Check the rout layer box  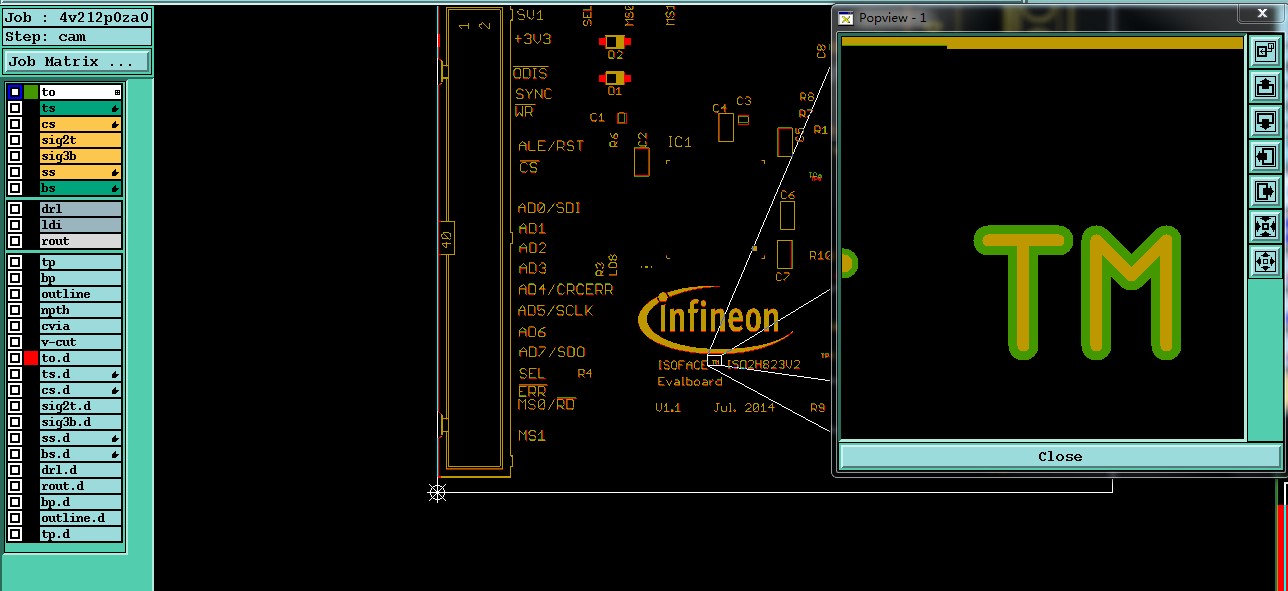(14, 241)
